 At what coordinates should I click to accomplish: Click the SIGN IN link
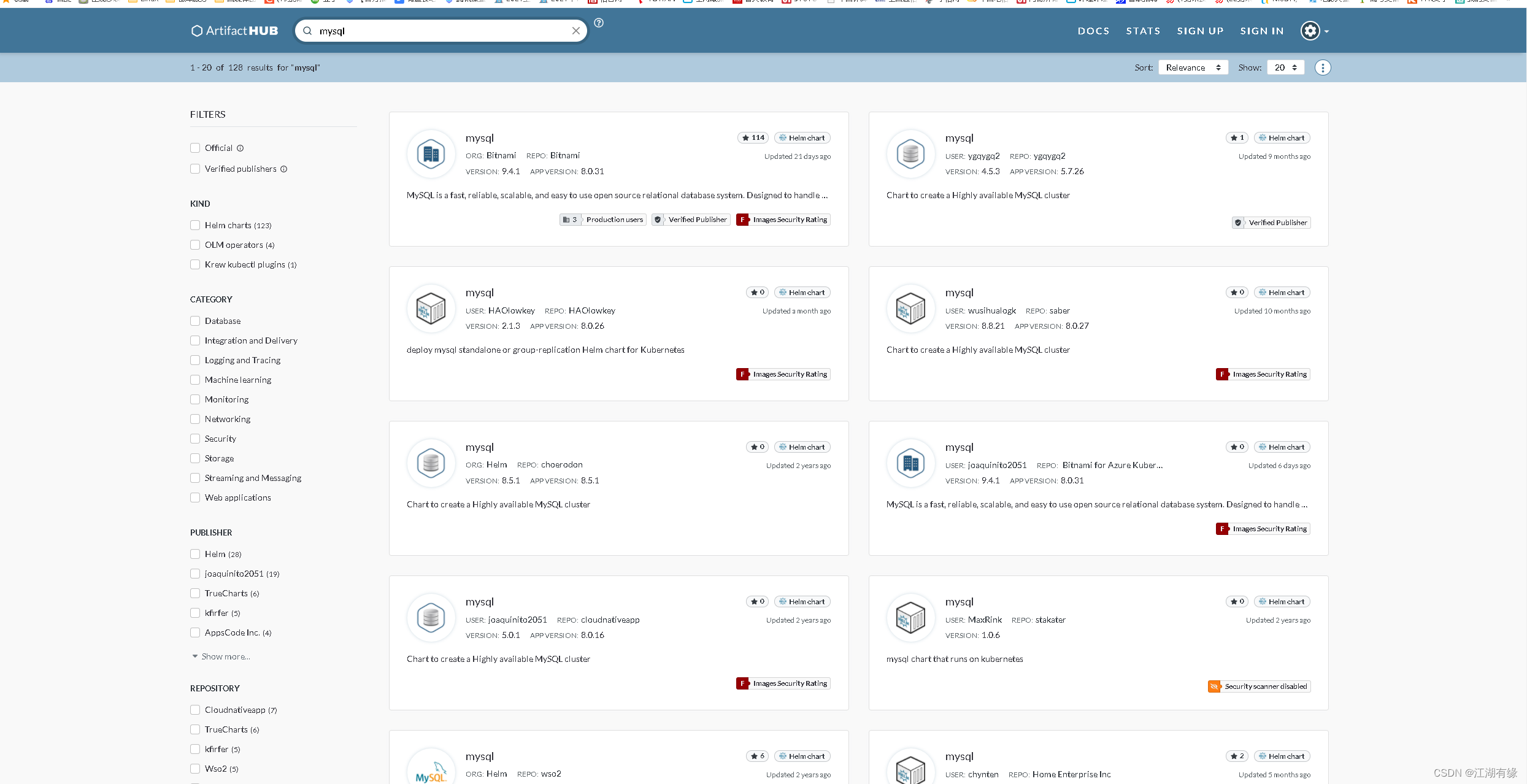tap(1261, 31)
